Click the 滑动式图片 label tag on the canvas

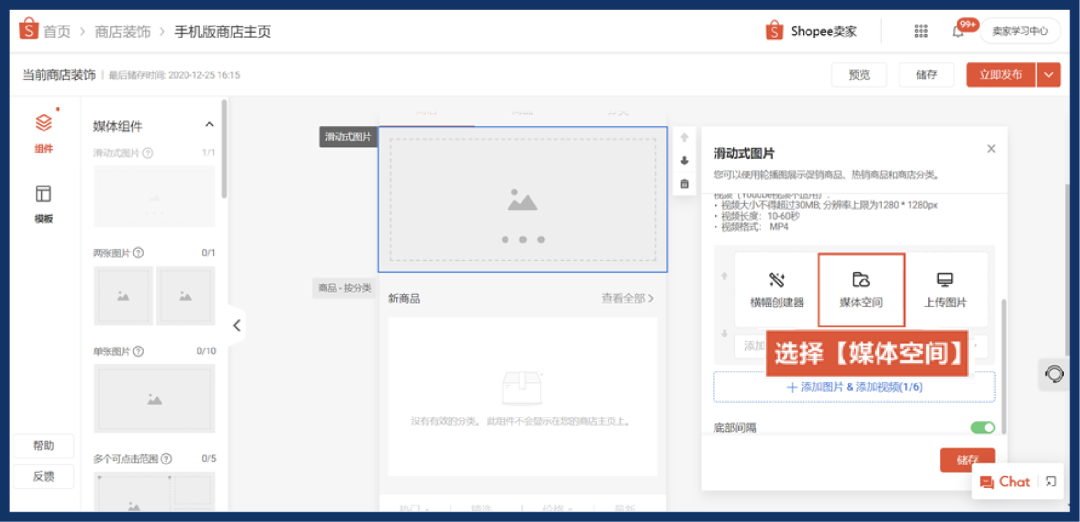[348, 137]
